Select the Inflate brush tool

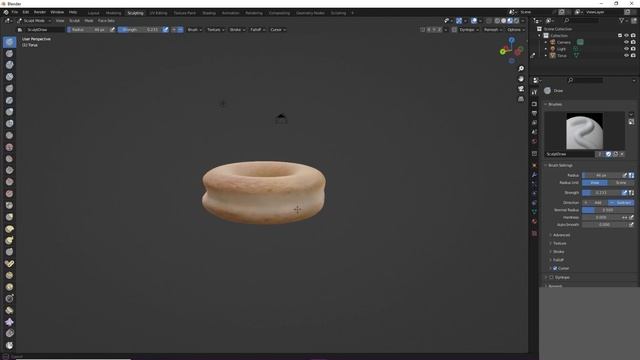9,112
